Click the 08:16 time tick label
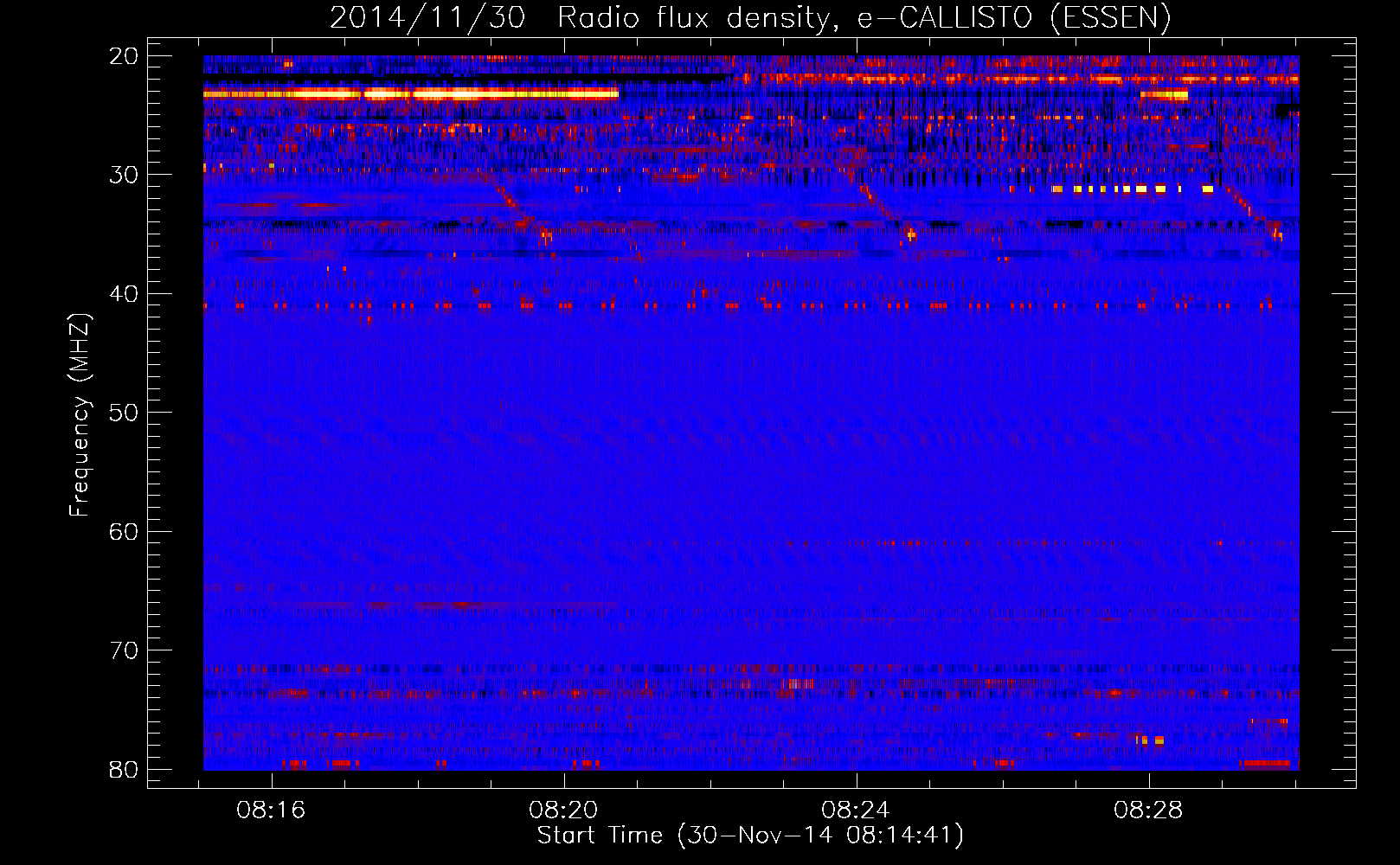The width and height of the screenshot is (1400, 865). (x=271, y=811)
